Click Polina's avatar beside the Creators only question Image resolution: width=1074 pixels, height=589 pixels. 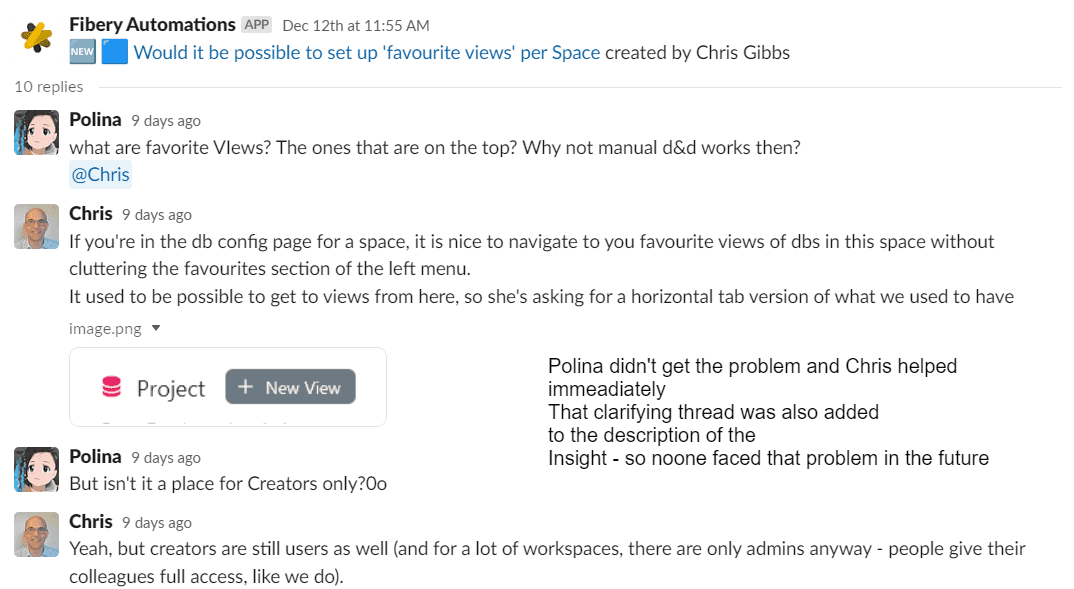point(37,470)
